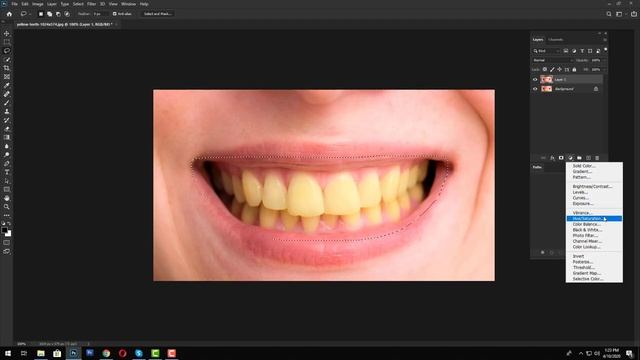This screenshot has height=360, width=640.
Task: Select the Crop tool
Action: (x=7, y=68)
